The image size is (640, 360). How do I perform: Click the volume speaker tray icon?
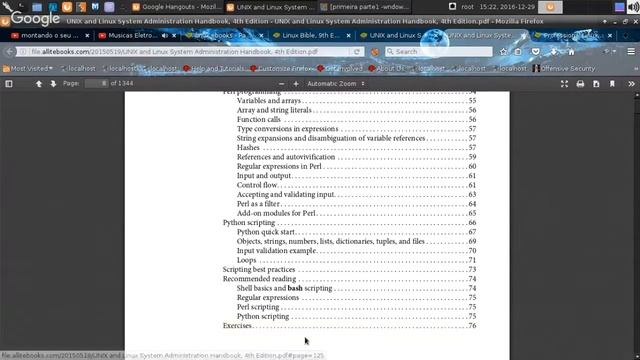[x=633, y=7]
